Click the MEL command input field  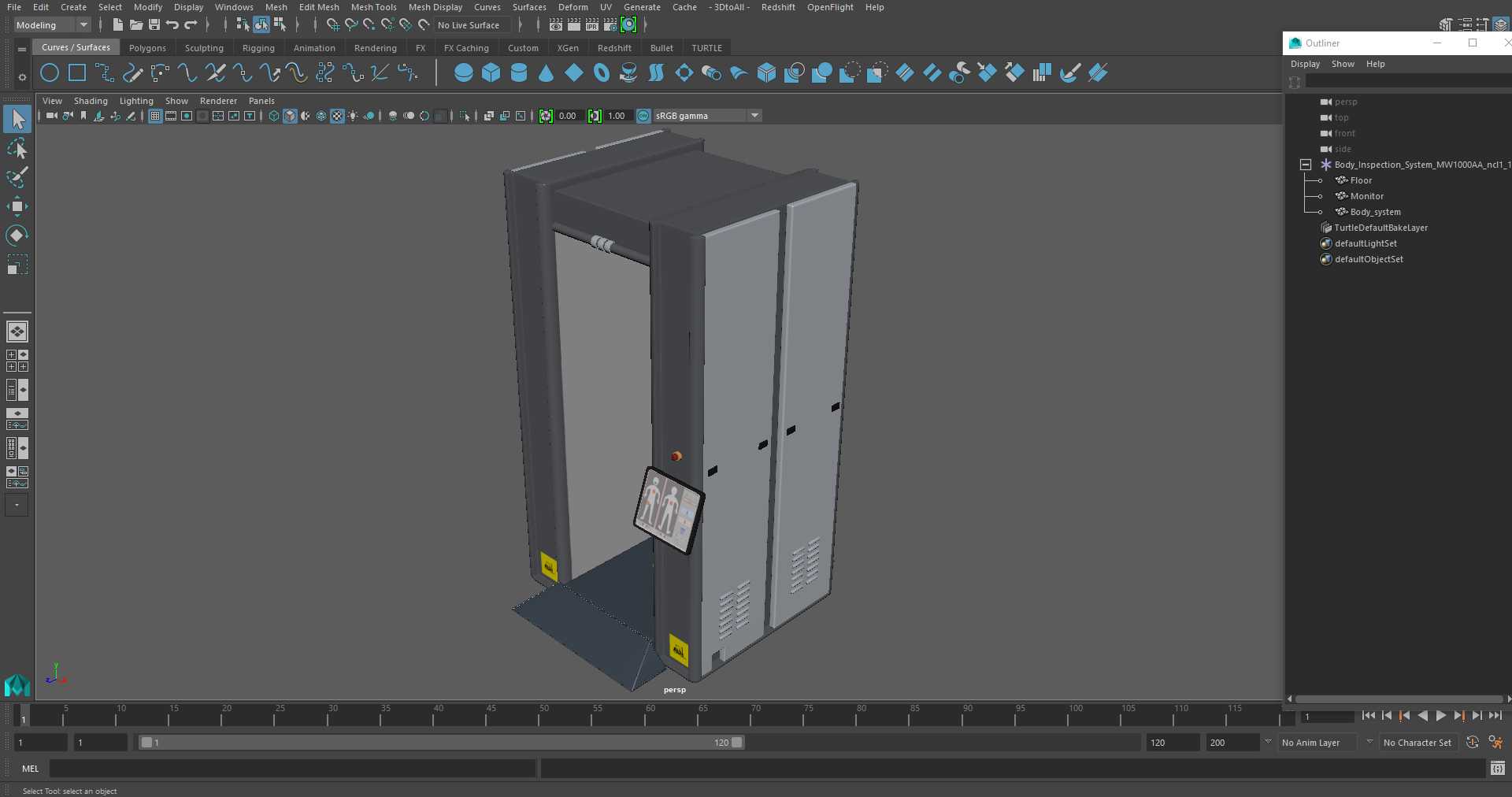292,769
